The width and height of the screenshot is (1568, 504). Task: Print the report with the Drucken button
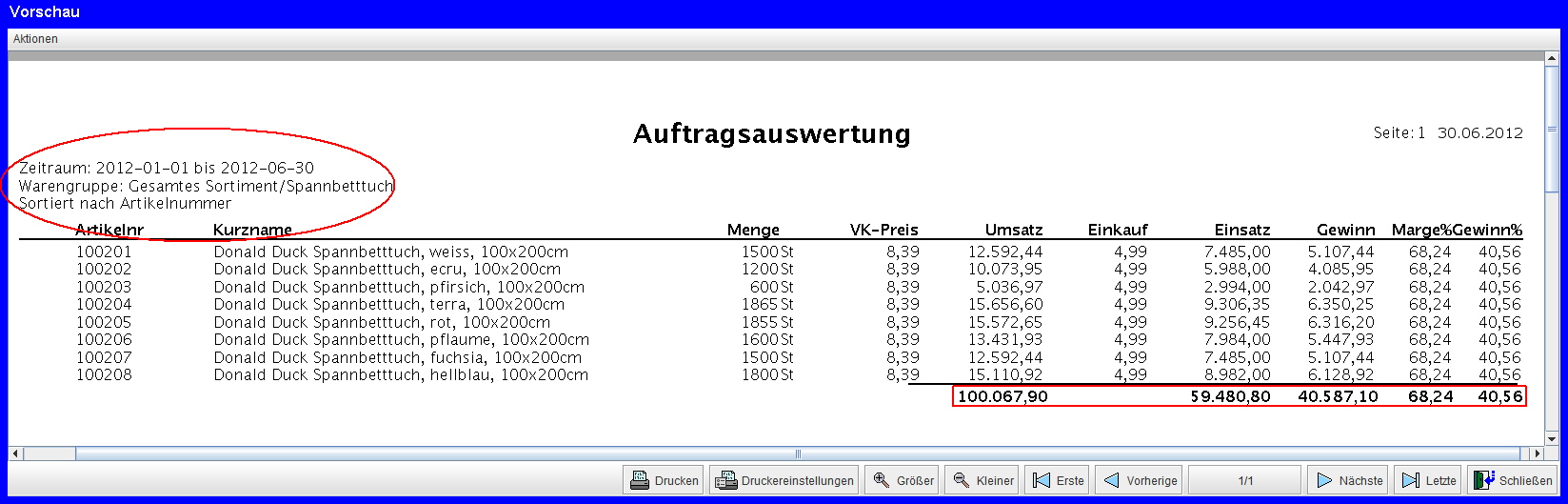tap(665, 480)
